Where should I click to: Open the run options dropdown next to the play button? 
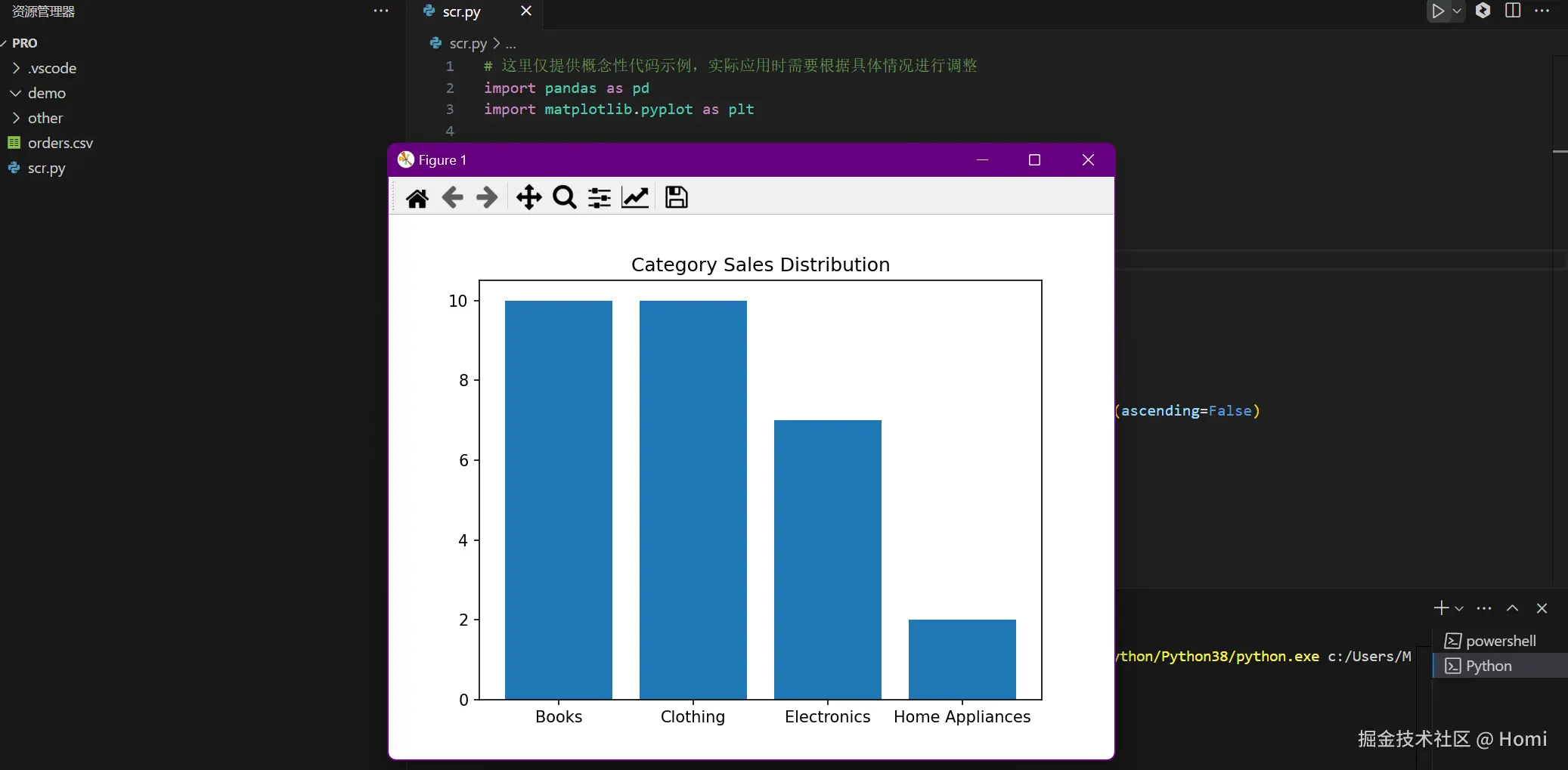coord(1457,11)
